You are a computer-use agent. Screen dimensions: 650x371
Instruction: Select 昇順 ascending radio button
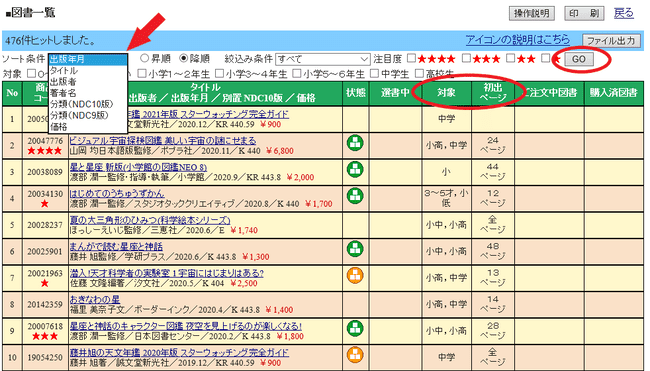point(144,58)
